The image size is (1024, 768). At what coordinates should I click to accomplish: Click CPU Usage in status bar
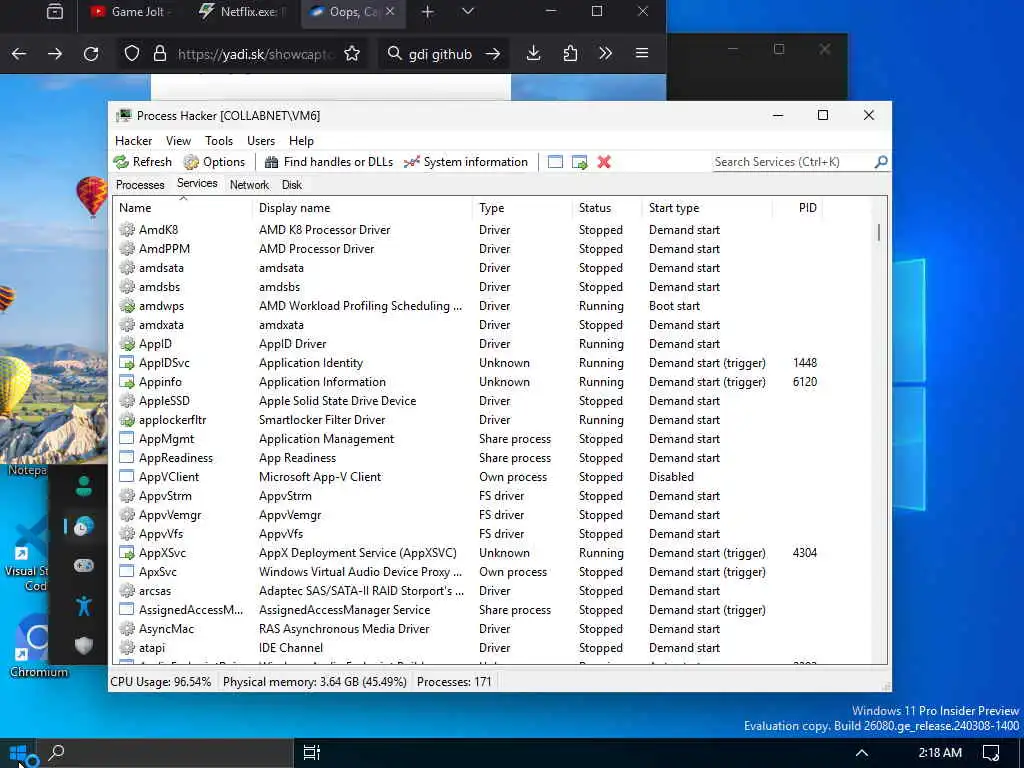click(x=160, y=682)
